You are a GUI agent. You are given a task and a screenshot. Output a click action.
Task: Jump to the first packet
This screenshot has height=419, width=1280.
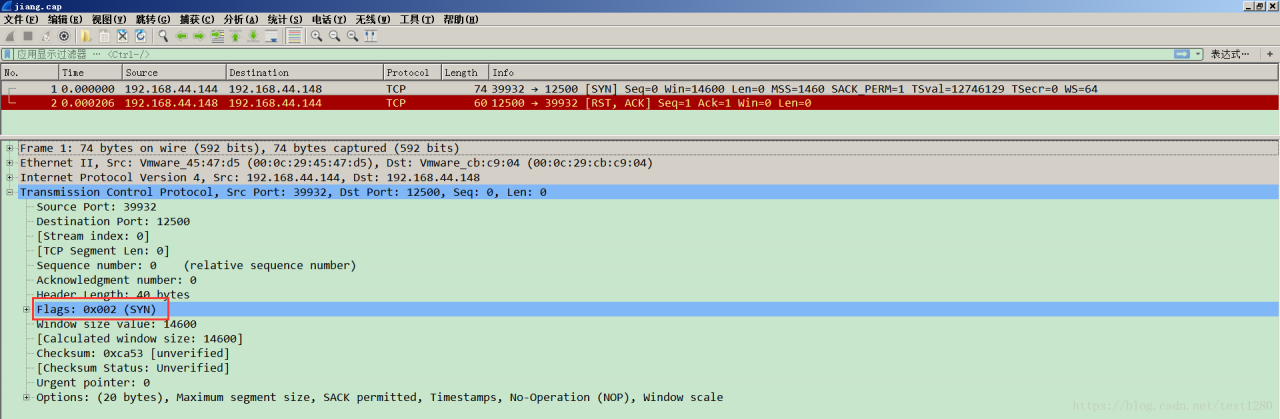coord(235,36)
